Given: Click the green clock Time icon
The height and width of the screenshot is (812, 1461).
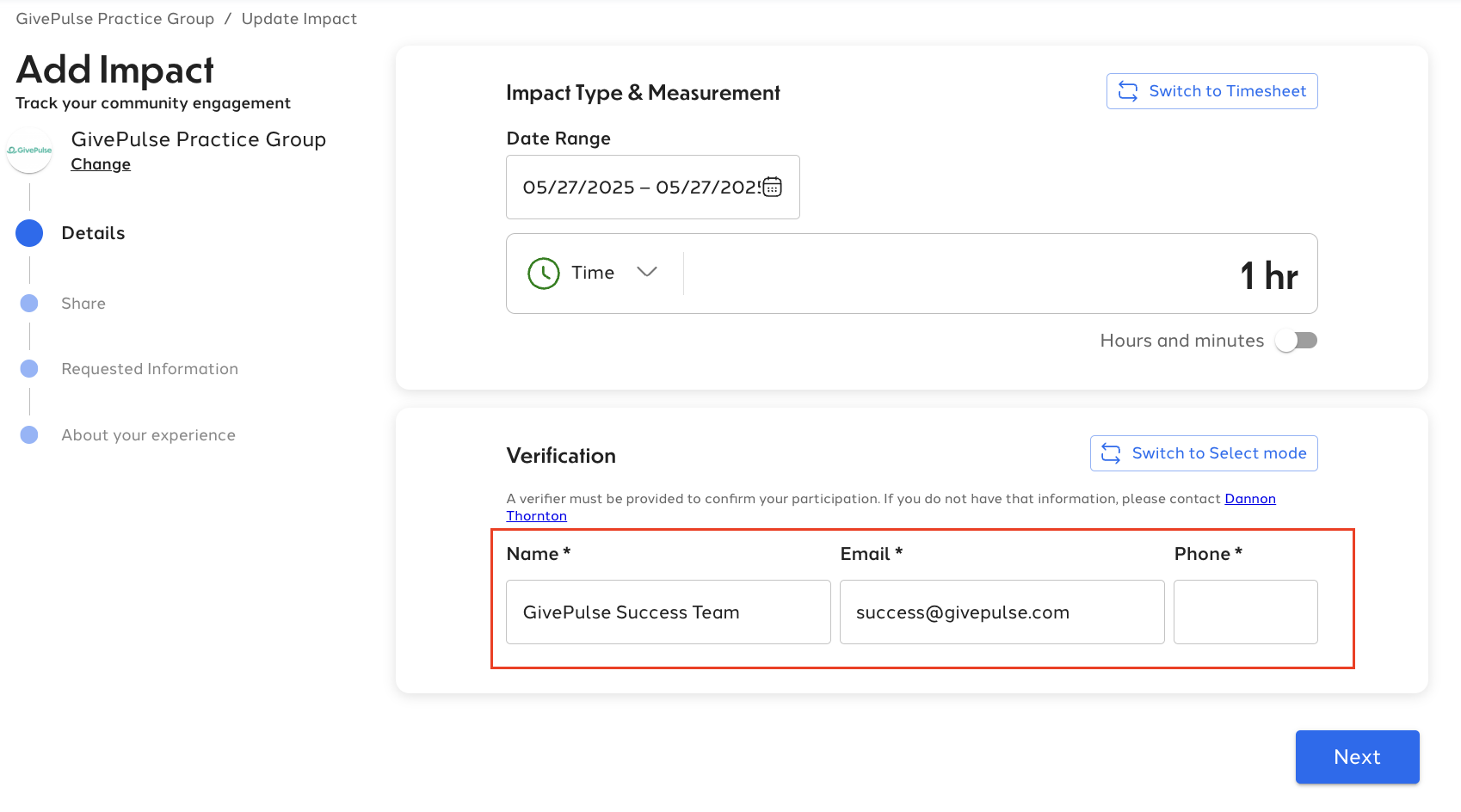Looking at the screenshot, I should click(x=544, y=274).
